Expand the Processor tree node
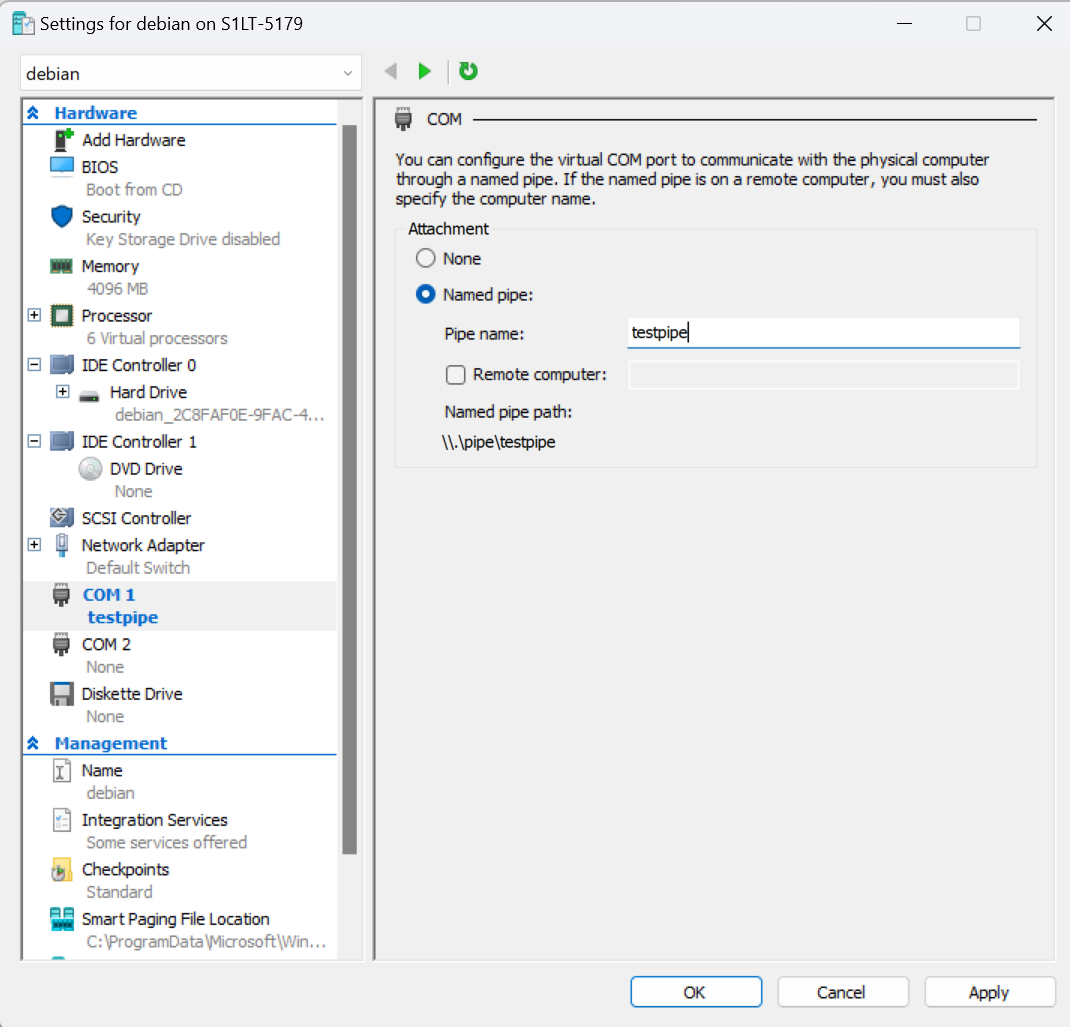The image size is (1070, 1027). coord(34,315)
